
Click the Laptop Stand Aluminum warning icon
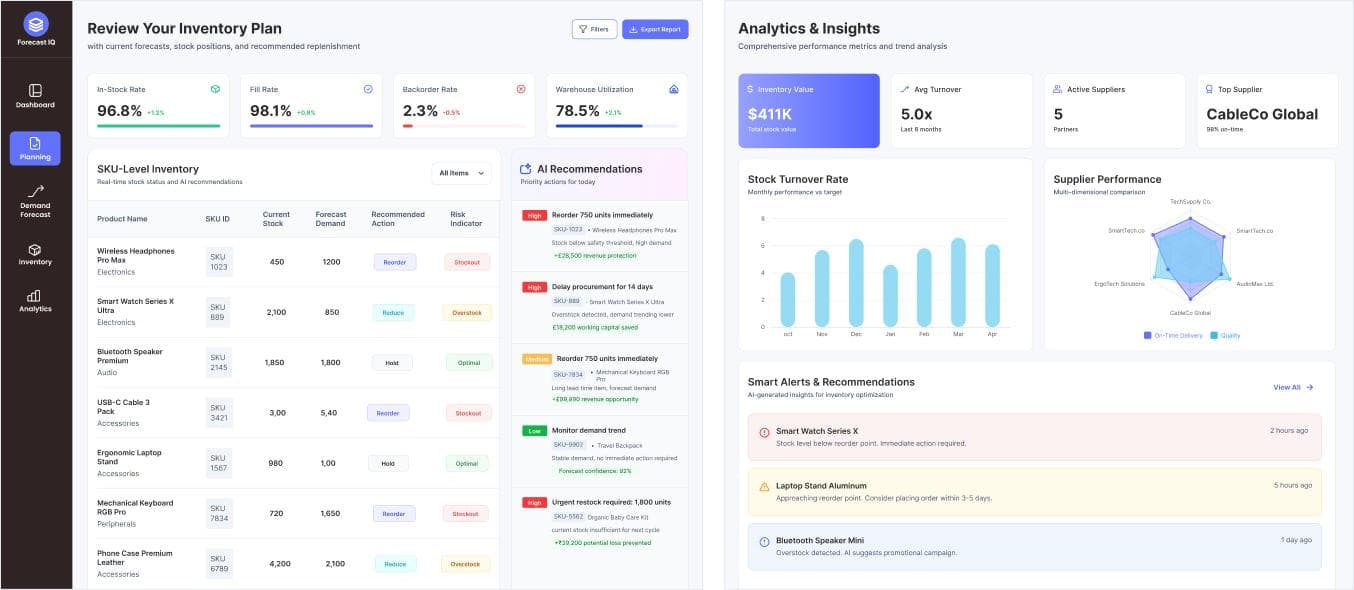(764, 487)
